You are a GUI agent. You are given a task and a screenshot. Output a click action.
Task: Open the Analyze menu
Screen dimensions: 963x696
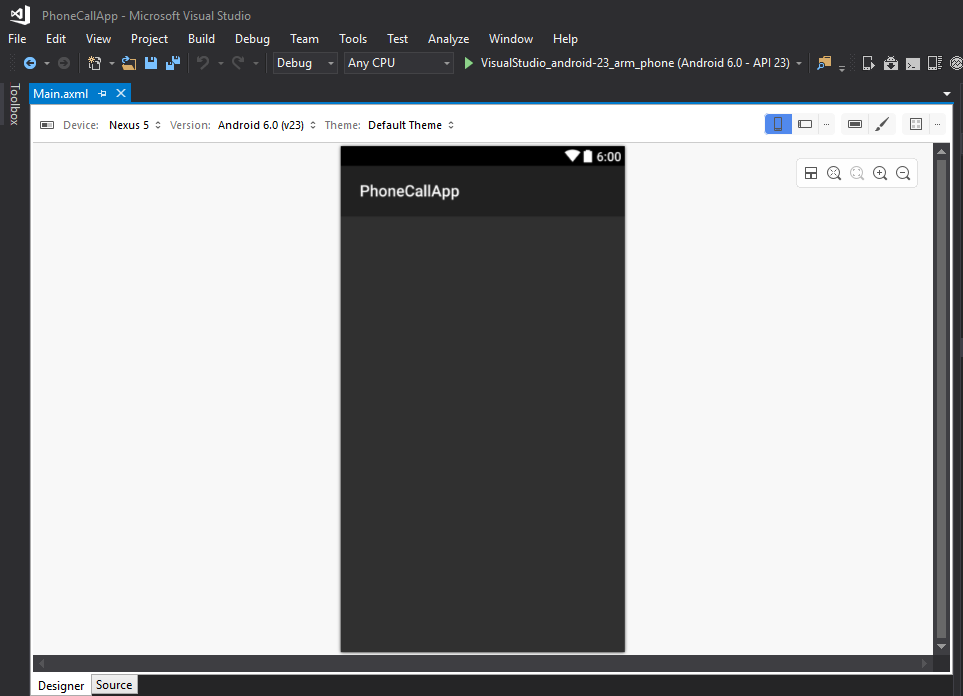point(449,39)
